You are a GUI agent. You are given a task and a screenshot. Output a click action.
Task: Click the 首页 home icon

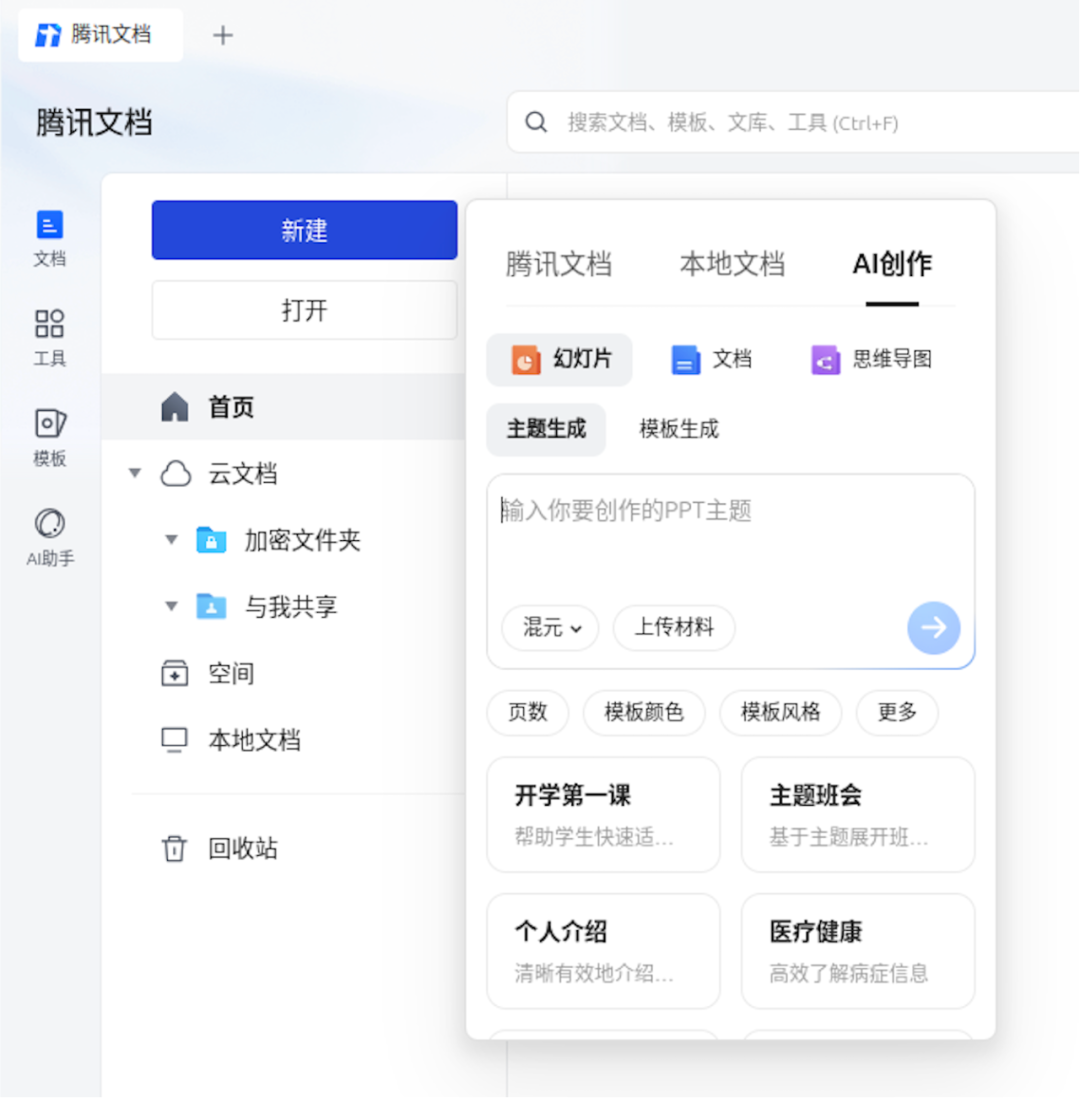[x=175, y=407]
